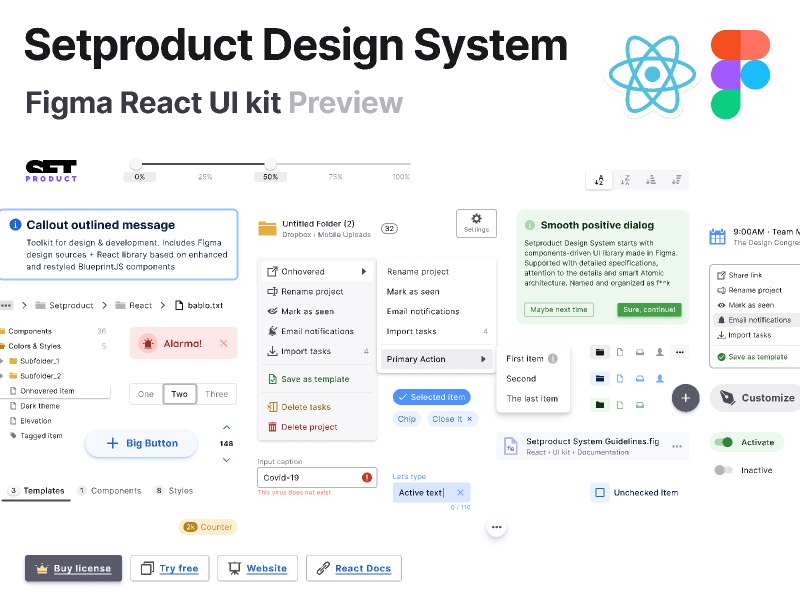Viewport: 800px width, 600px height.
Task: Clear the Active text field with X
Action: pyautogui.click(x=460, y=492)
